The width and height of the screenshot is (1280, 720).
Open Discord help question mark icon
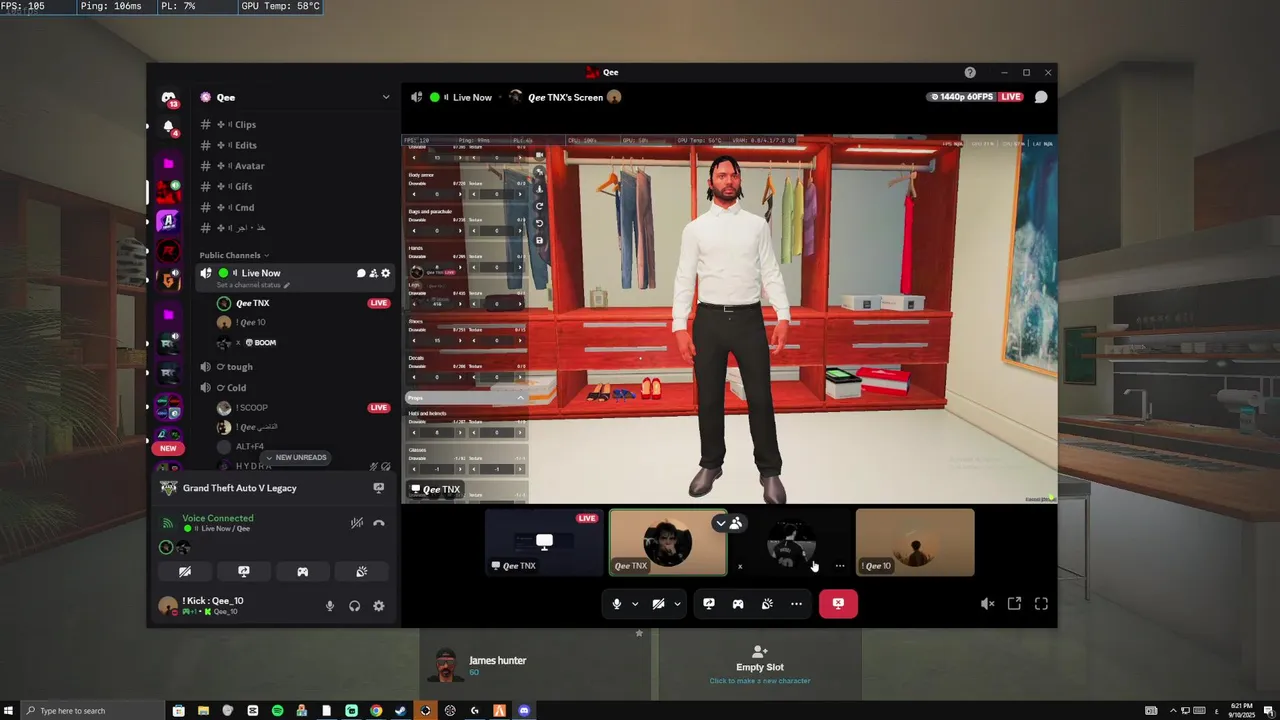coord(970,73)
